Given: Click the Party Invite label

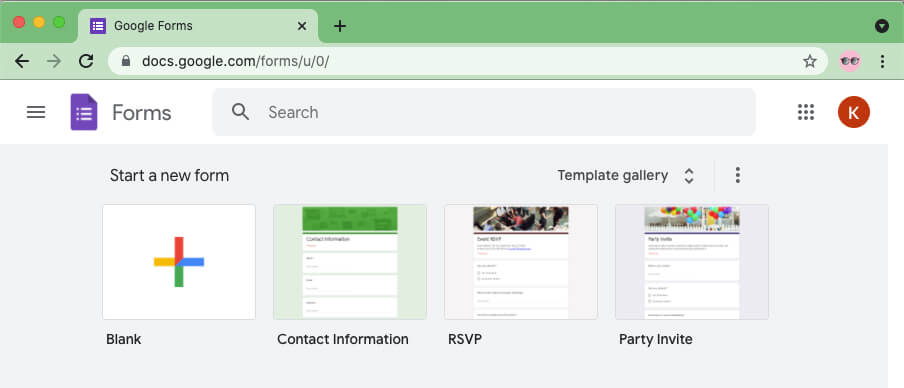Looking at the screenshot, I should tap(656, 340).
